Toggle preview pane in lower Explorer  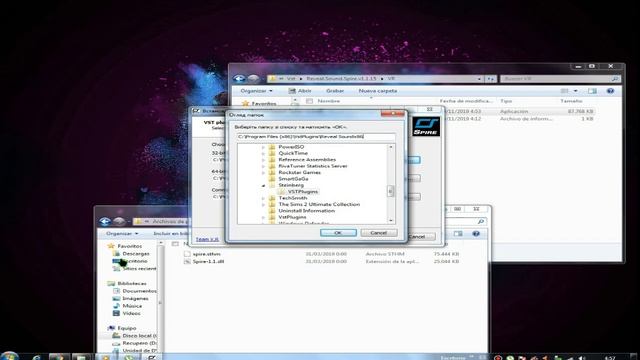click(458, 233)
